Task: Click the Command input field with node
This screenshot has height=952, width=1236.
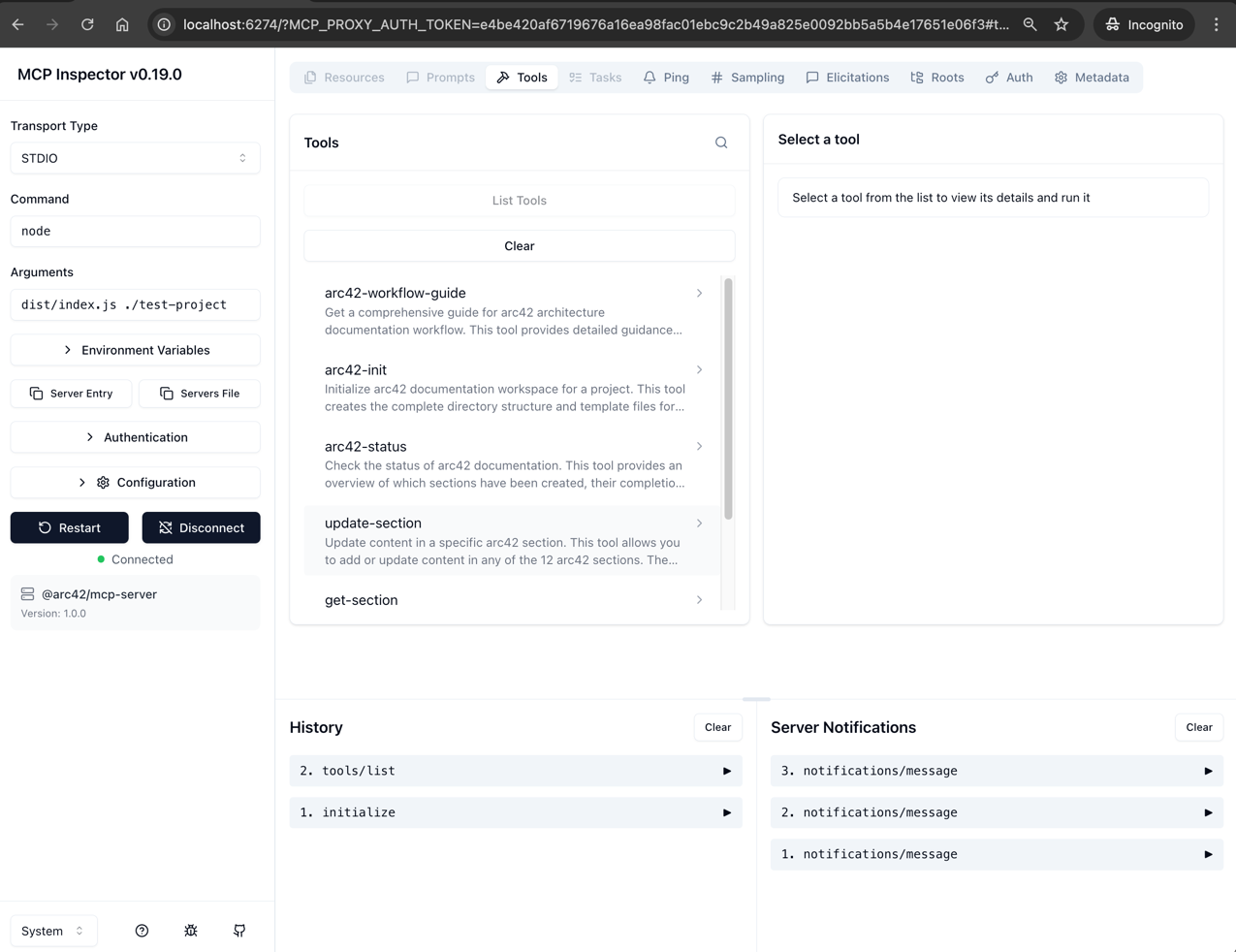Action: [135, 231]
